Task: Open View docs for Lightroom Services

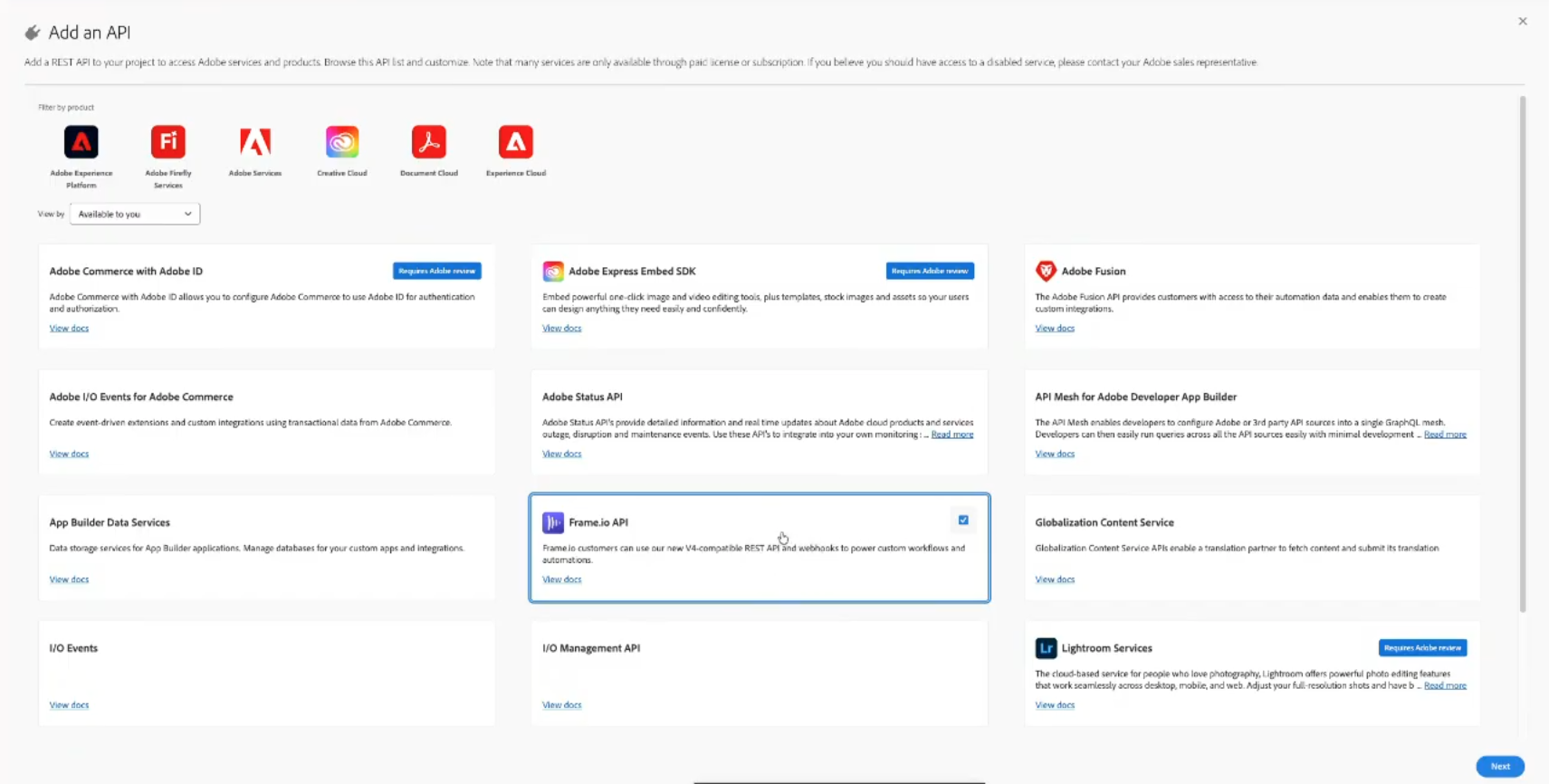Action: [x=1055, y=705]
